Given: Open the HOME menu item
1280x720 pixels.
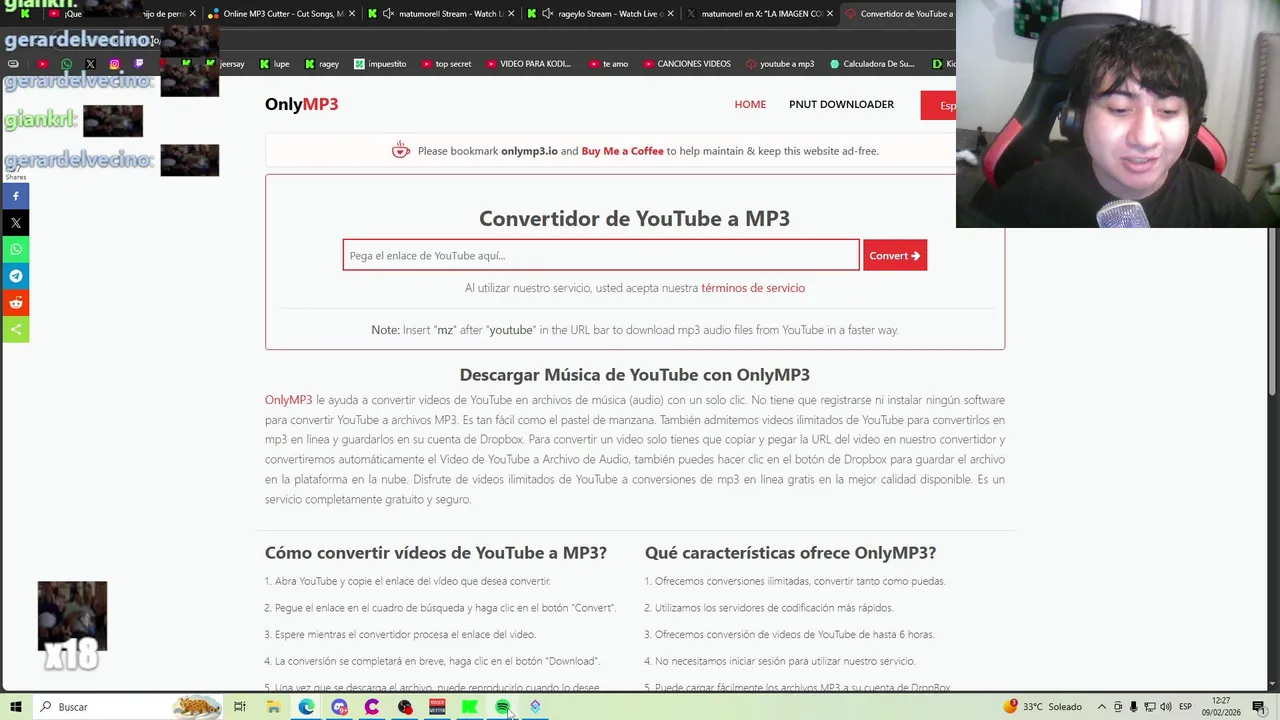Looking at the screenshot, I should point(750,104).
